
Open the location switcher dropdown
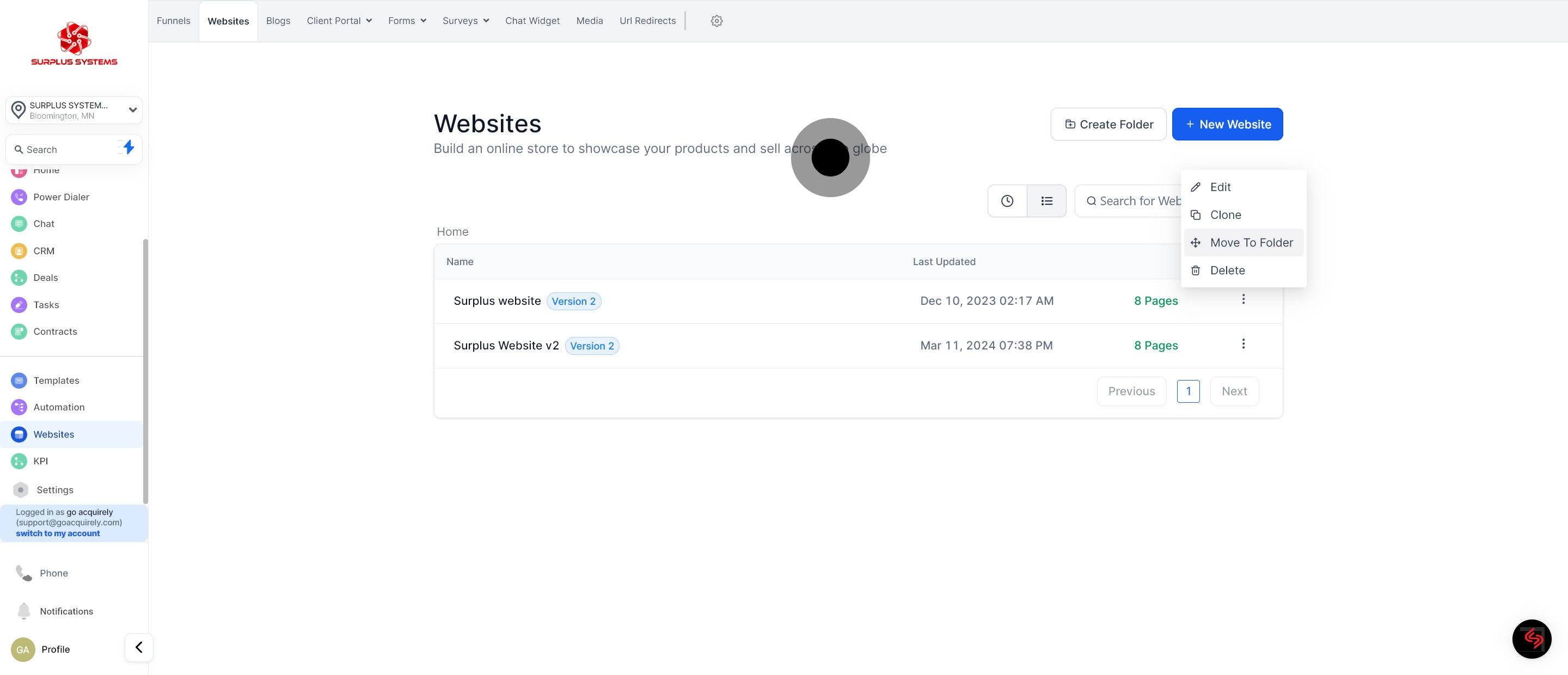click(x=73, y=110)
